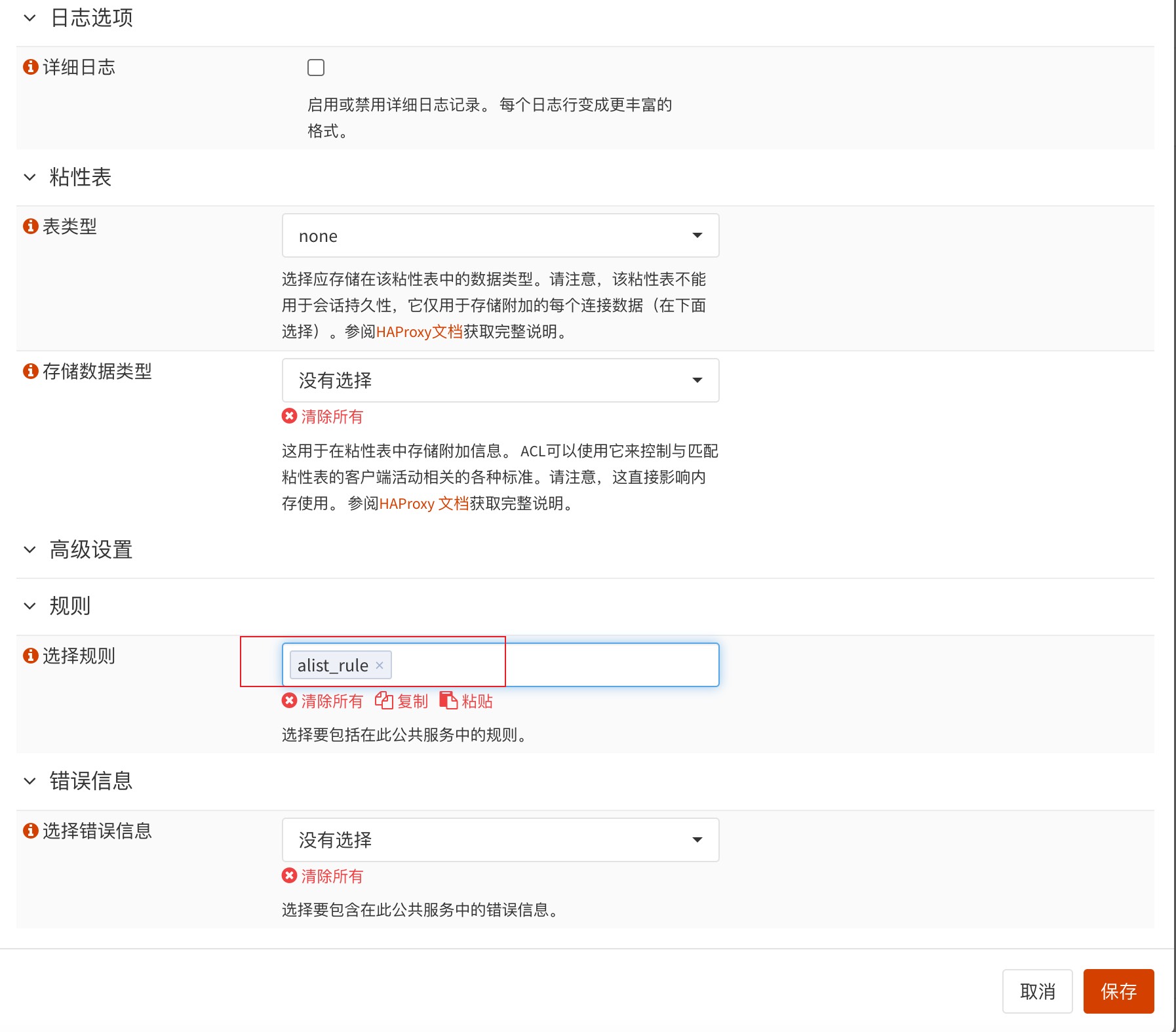1176x1032 pixels.
Task: Click info icon beside 详细日志
Action: 30,67
